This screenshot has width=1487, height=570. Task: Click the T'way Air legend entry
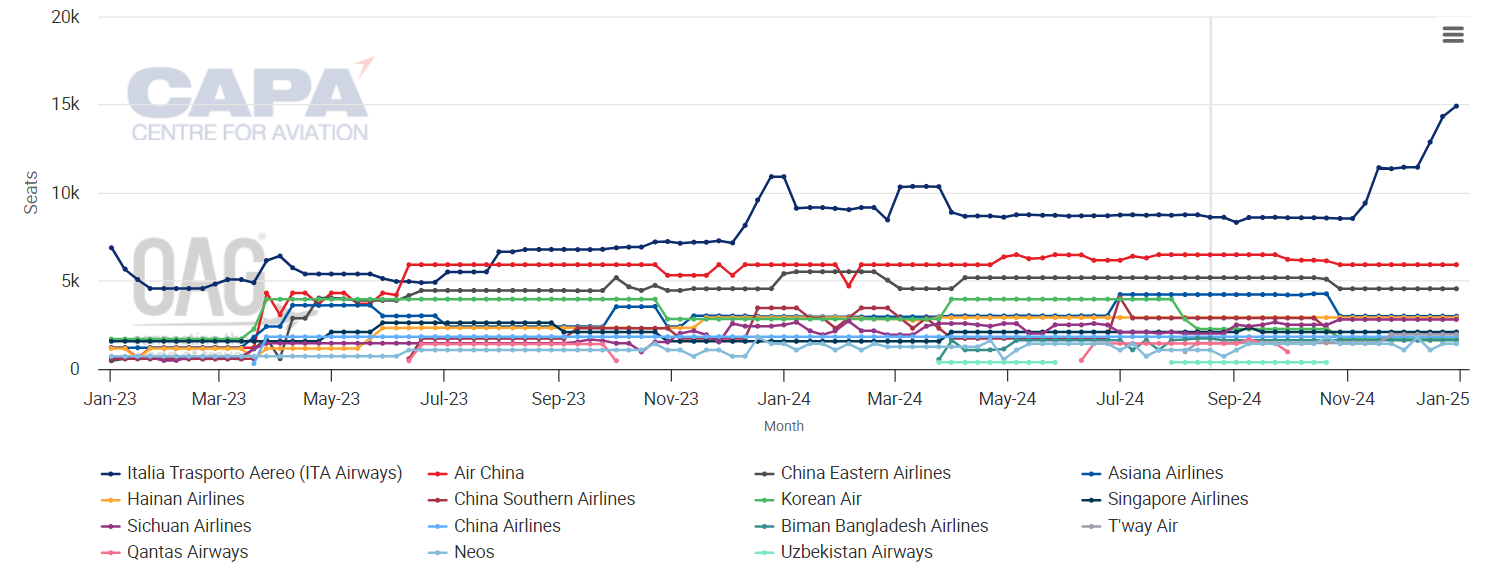tap(1142, 526)
